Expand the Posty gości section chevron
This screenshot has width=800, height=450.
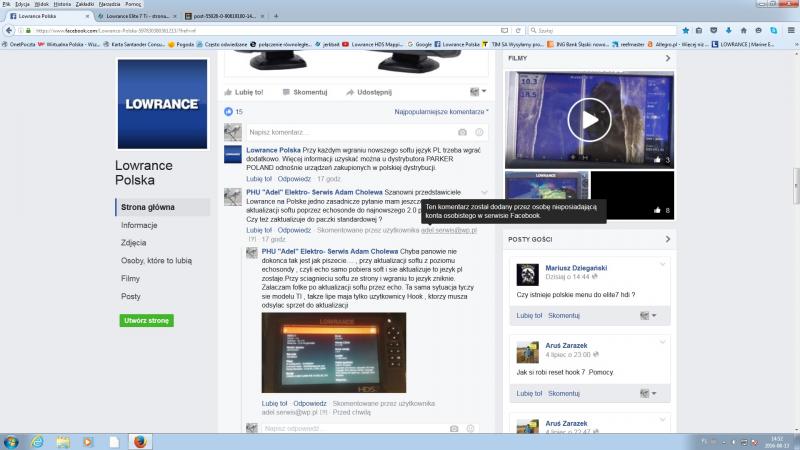click(x=667, y=240)
